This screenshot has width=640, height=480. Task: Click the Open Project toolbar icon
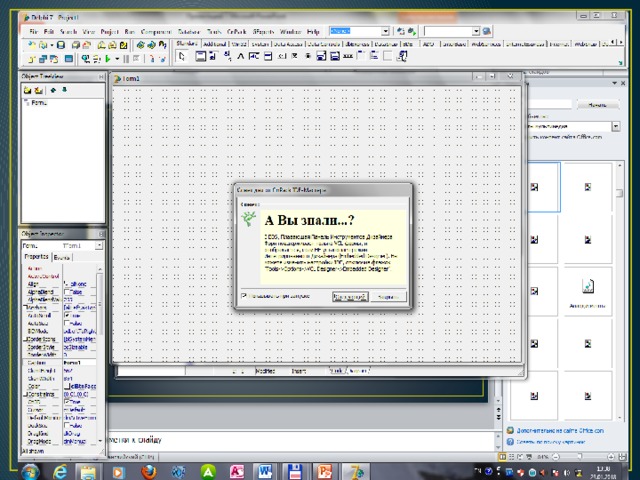point(87,45)
